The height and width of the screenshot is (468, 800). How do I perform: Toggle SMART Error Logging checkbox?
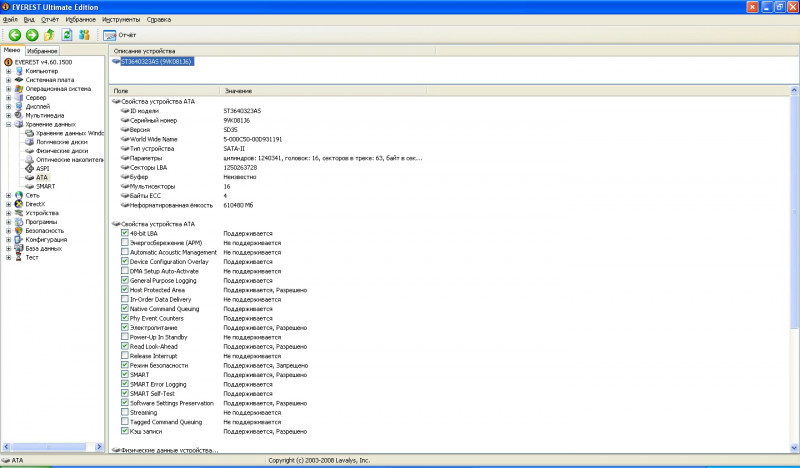pos(124,384)
